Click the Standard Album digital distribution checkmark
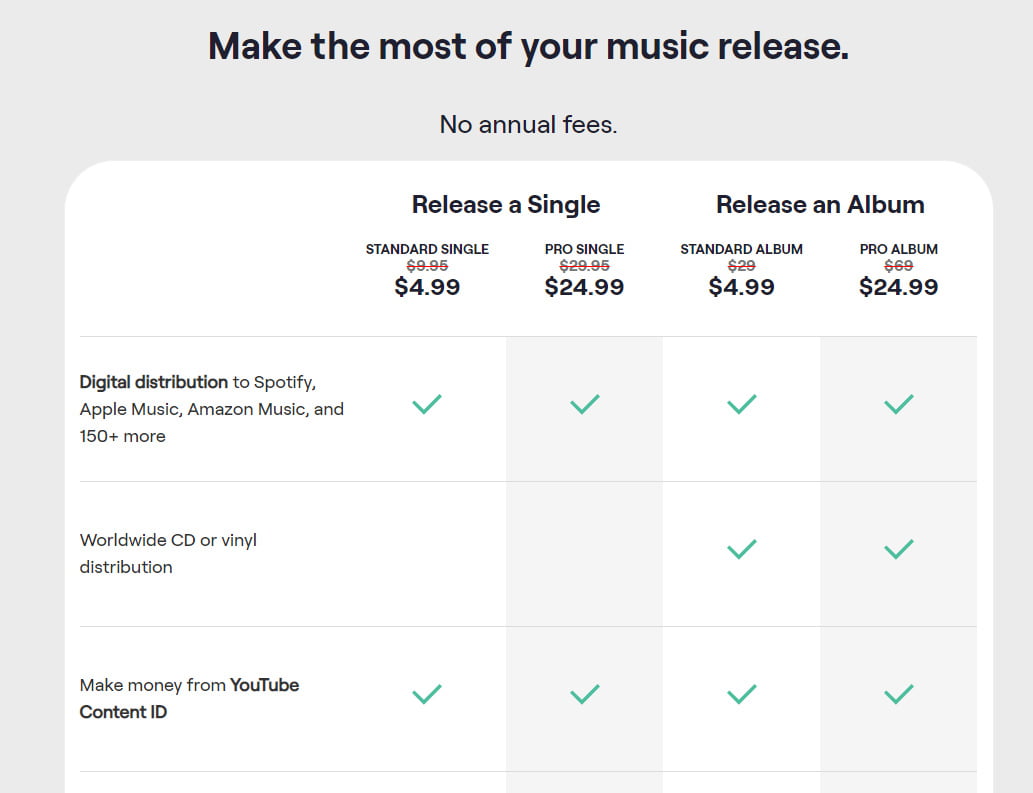Screen dimensions: 1033x793 [x=741, y=405]
